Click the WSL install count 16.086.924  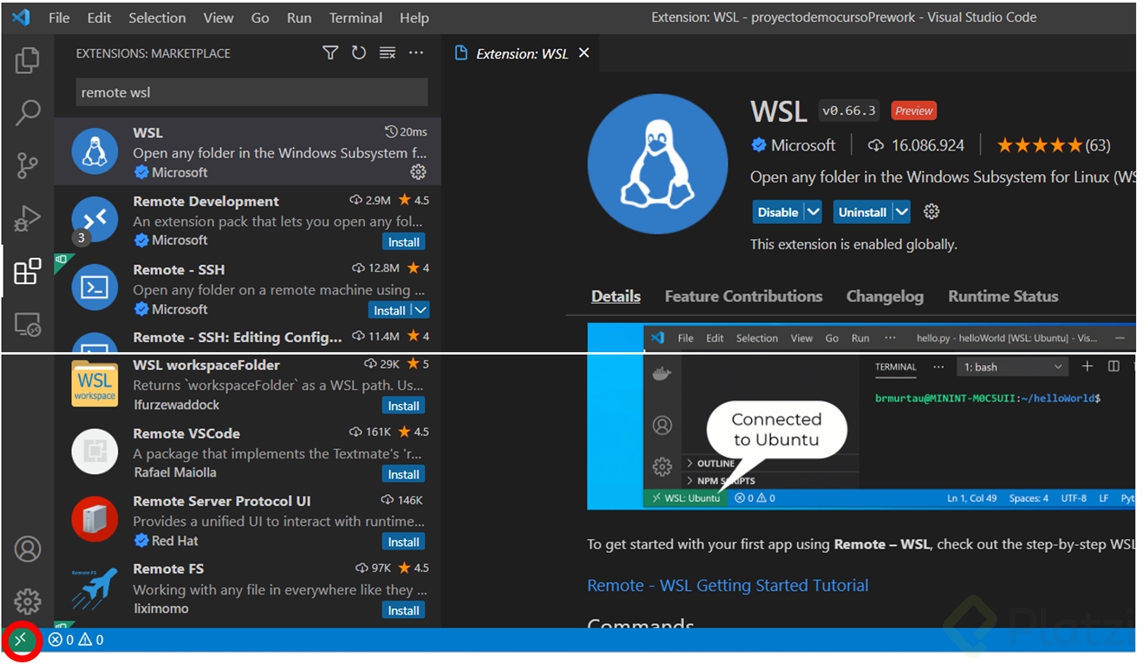(916, 145)
